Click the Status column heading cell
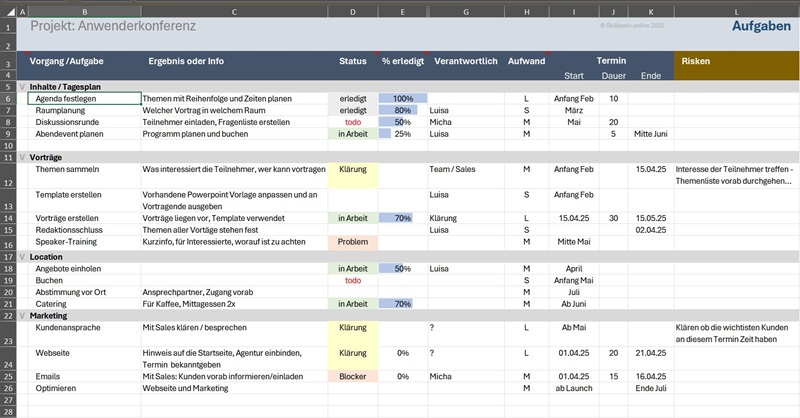 (353, 61)
